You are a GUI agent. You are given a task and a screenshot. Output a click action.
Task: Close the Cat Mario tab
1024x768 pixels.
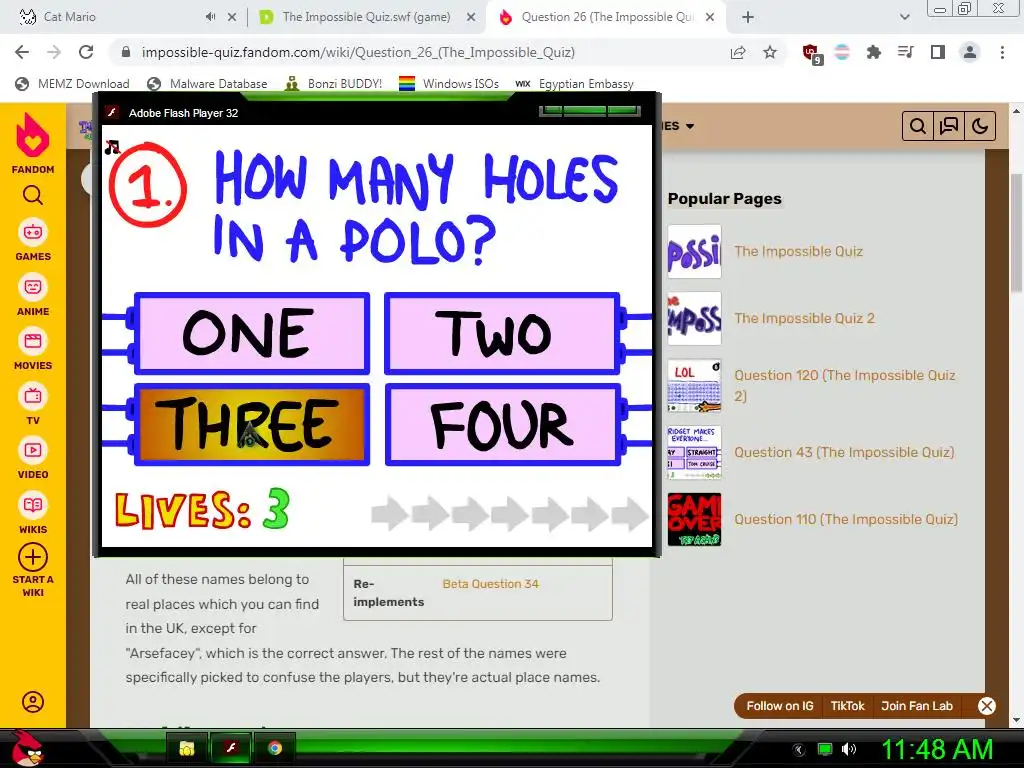click(x=232, y=18)
